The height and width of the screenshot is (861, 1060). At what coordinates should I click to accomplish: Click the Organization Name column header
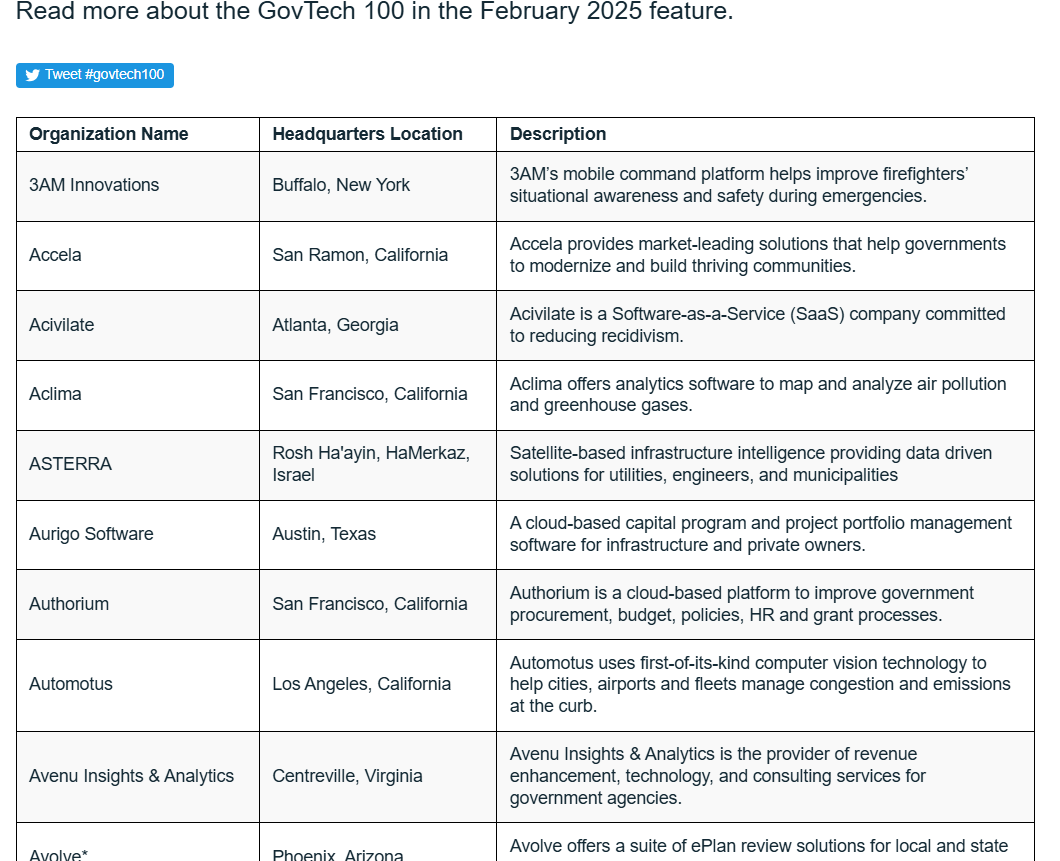[x=138, y=134]
